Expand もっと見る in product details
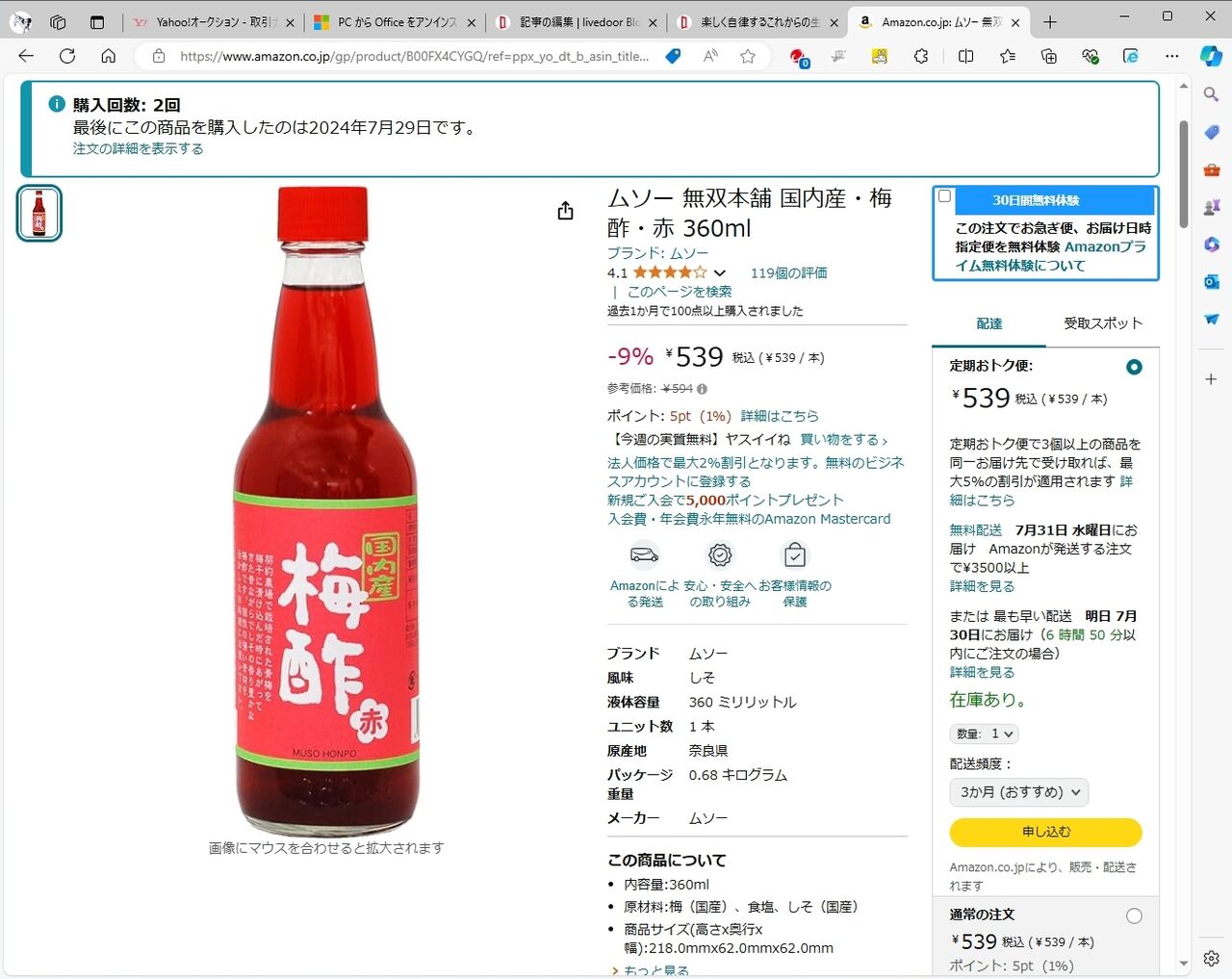The height and width of the screenshot is (979, 1232). [x=655, y=970]
